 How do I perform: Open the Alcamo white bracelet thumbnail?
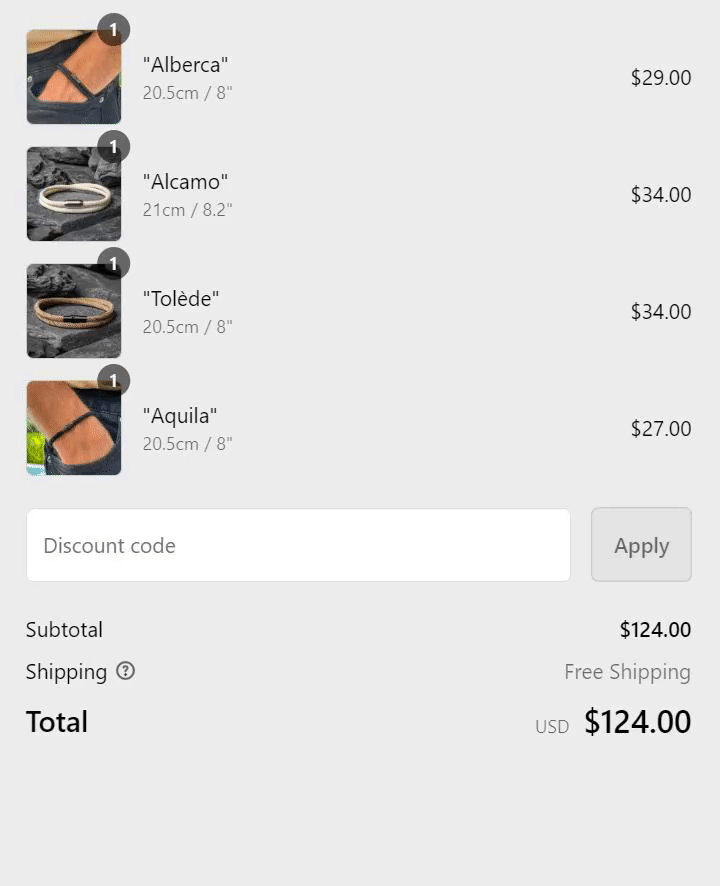(x=74, y=194)
